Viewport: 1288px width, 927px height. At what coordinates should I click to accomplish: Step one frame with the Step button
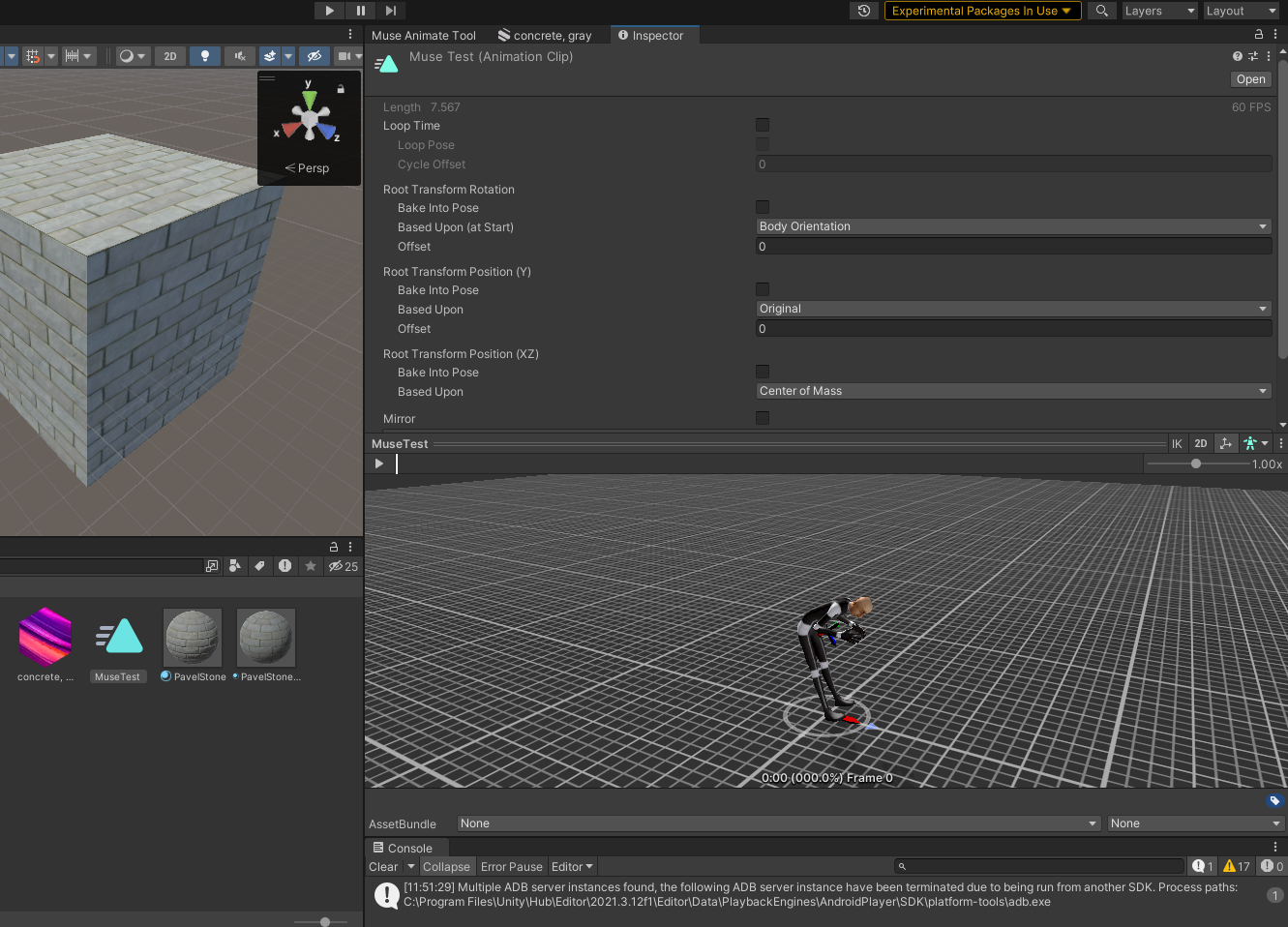tap(390, 11)
